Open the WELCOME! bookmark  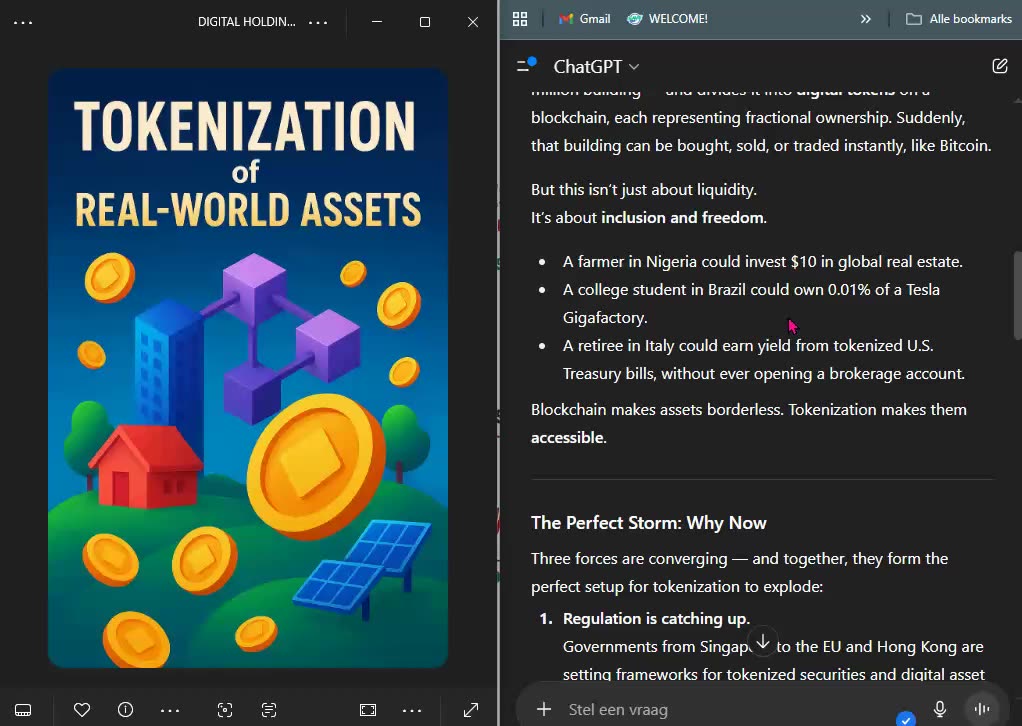[x=667, y=19]
